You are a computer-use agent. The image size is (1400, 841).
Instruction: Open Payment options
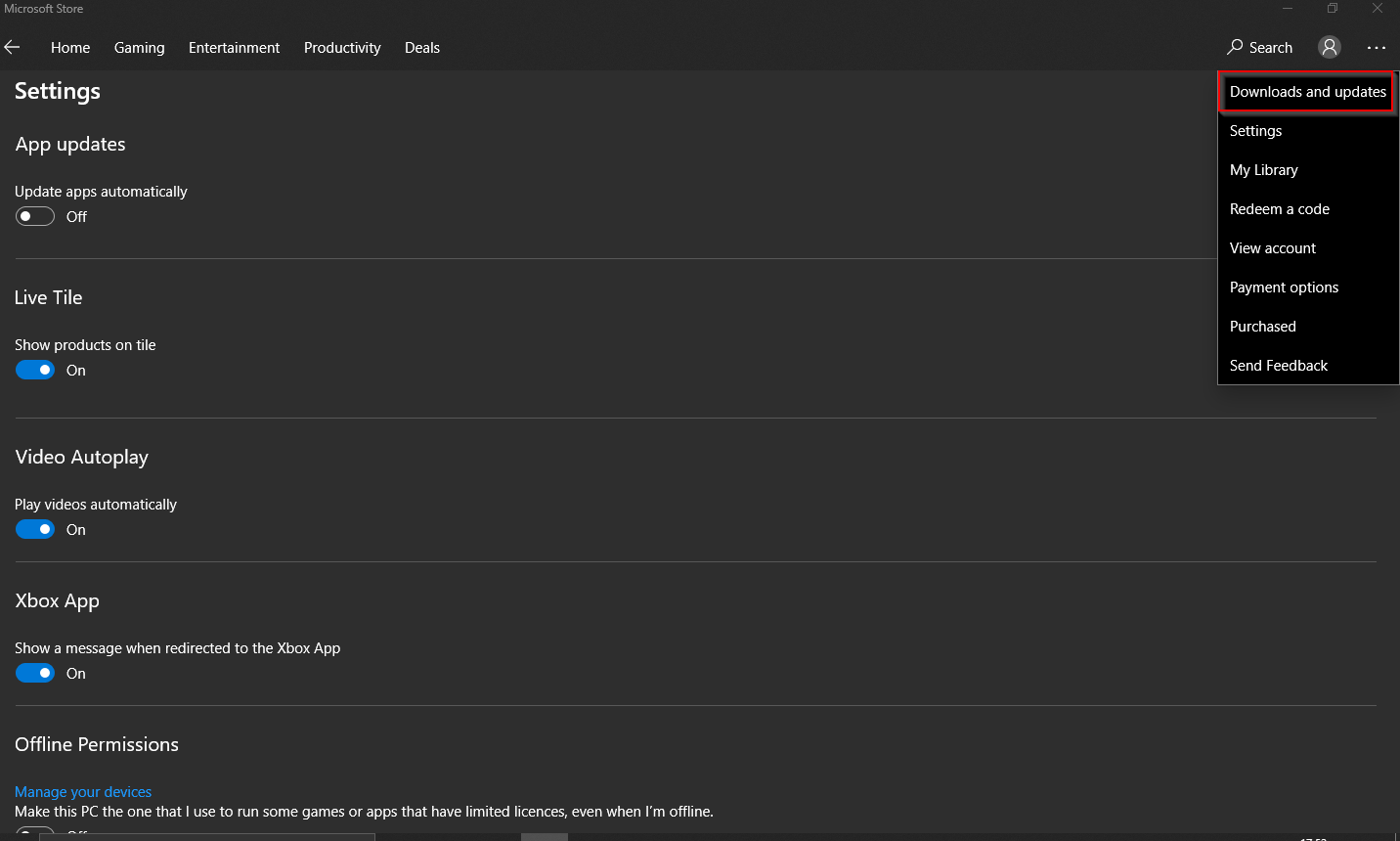pyautogui.click(x=1308, y=288)
